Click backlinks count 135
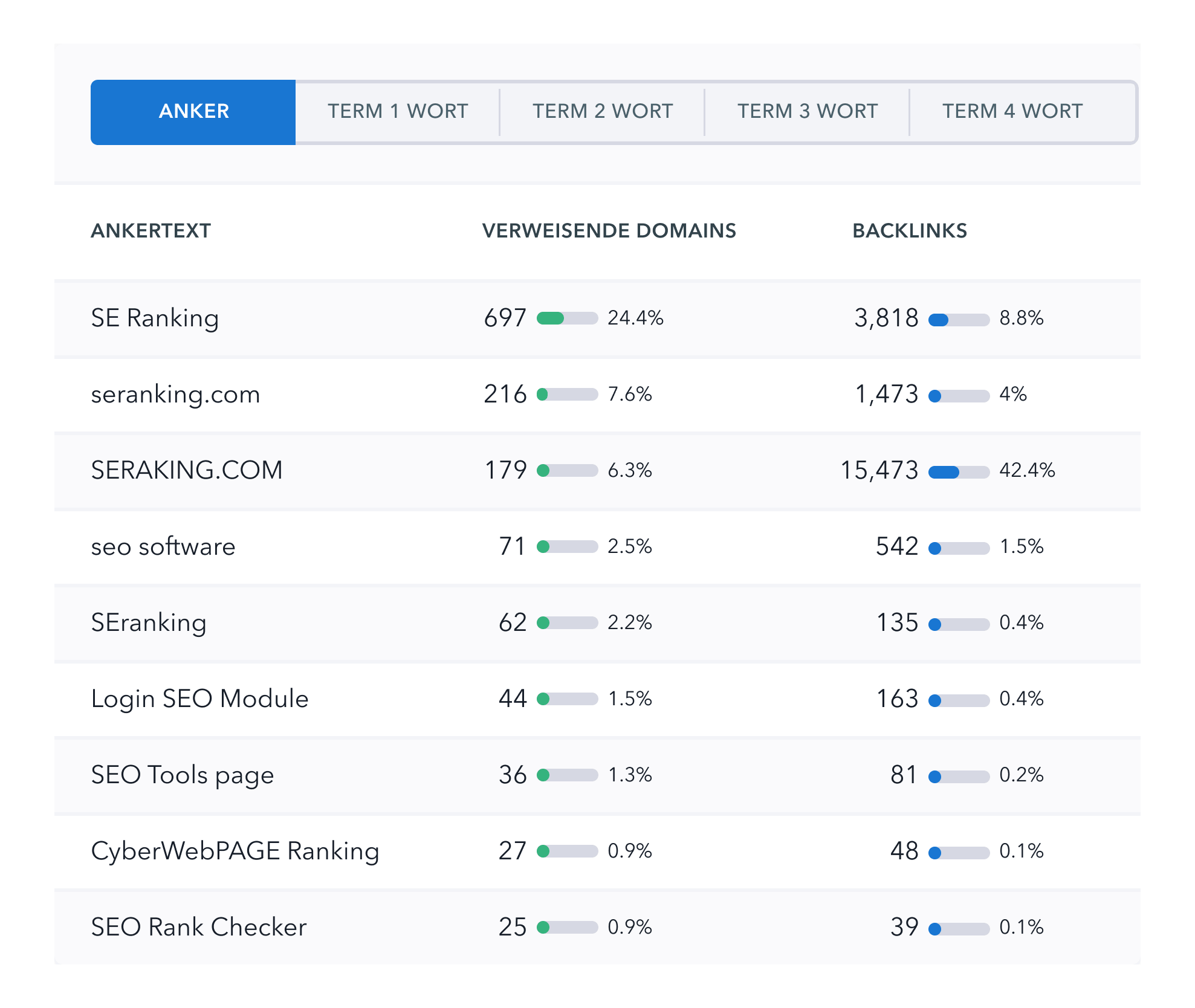The width and height of the screenshot is (1195, 1008). (x=898, y=622)
